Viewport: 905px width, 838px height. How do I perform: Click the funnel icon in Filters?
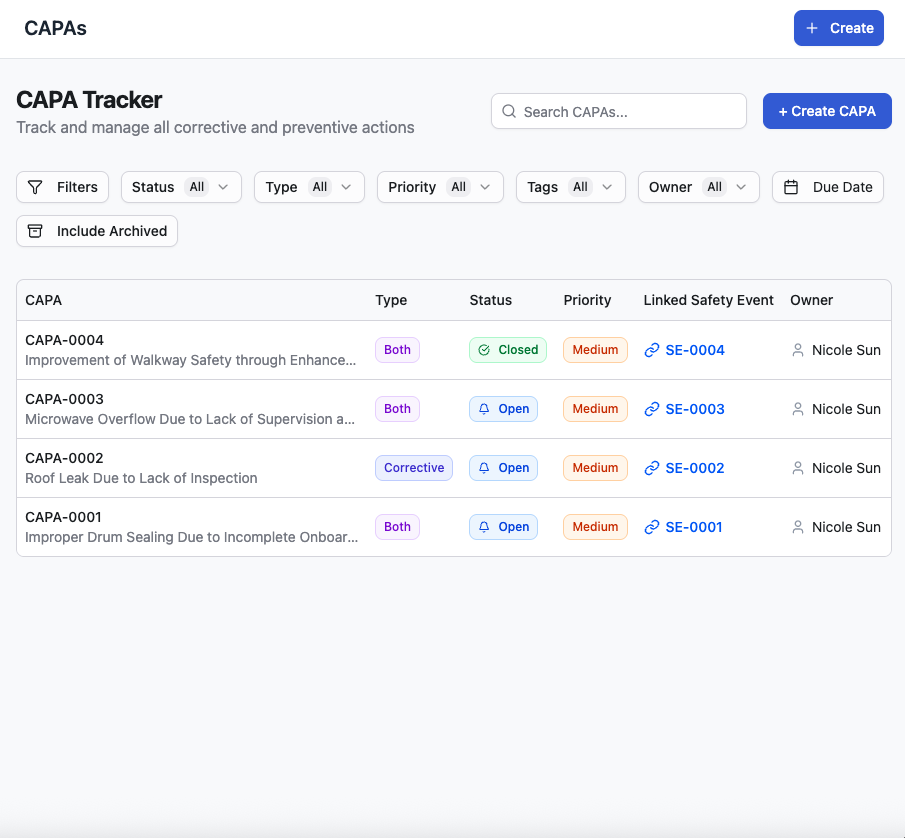pos(35,187)
